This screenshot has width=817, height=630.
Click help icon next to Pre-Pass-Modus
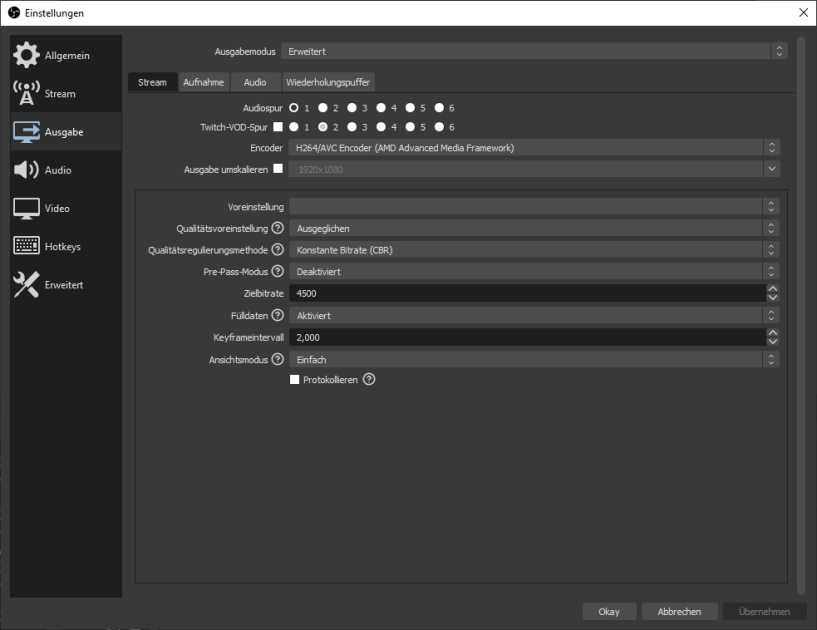coord(278,271)
